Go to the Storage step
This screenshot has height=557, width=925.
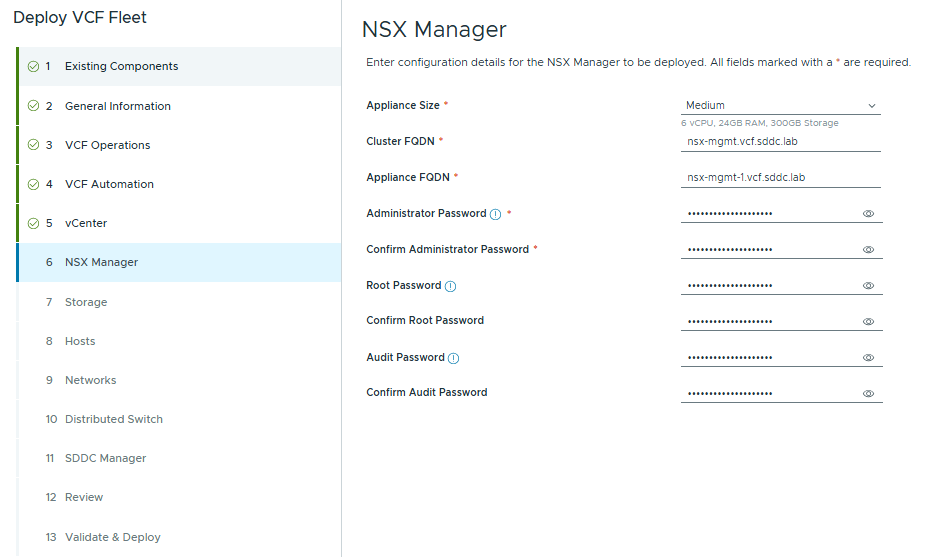click(x=86, y=302)
